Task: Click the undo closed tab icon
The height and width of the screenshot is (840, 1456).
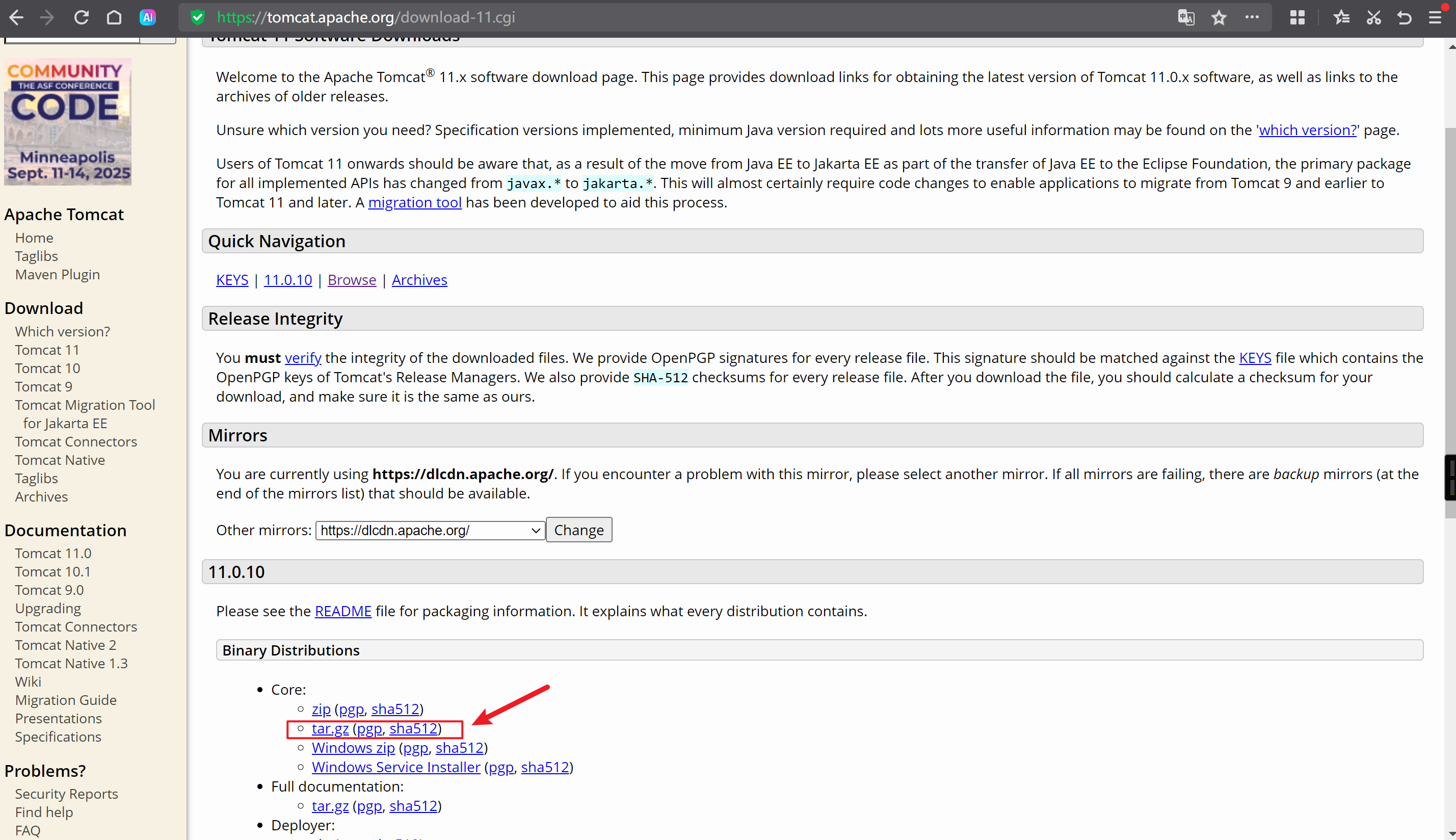Action: (x=1405, y=17)
